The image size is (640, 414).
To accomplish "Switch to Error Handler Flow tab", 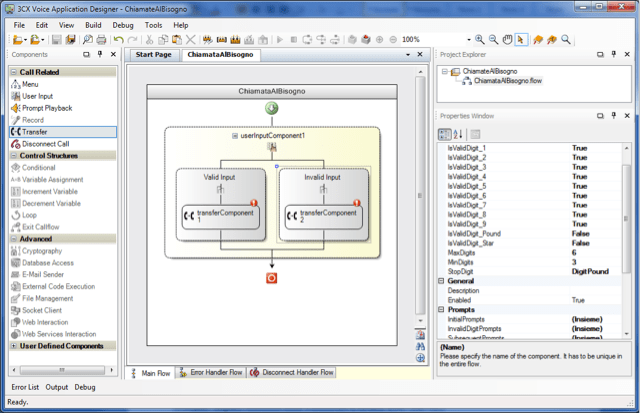I will 211,372.
